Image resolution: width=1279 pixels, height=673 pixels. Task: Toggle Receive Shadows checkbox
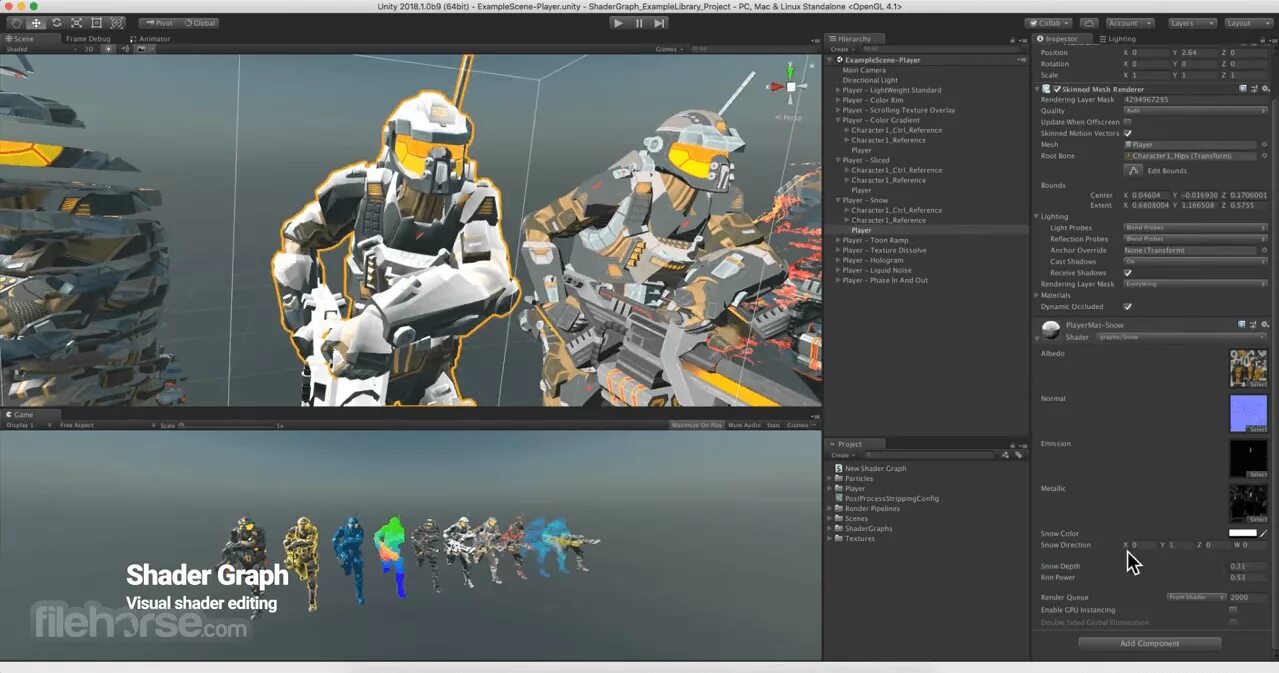(1128, 273)
